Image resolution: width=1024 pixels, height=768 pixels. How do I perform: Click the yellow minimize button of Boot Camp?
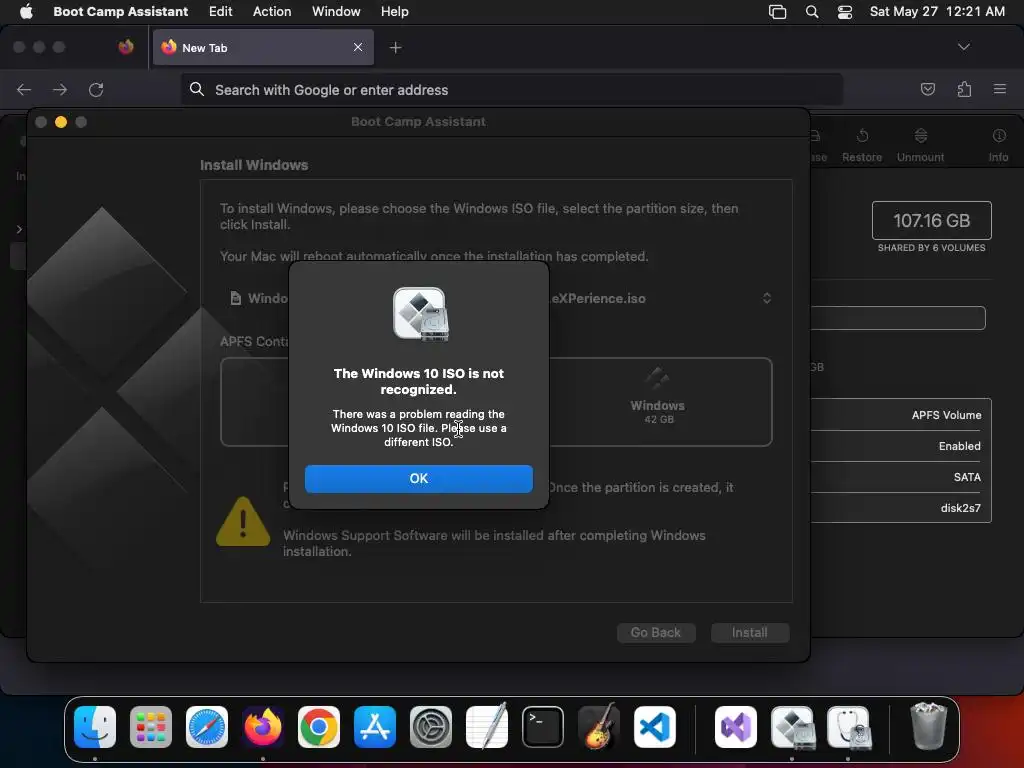pyautogui.click(x=61, y=122)
